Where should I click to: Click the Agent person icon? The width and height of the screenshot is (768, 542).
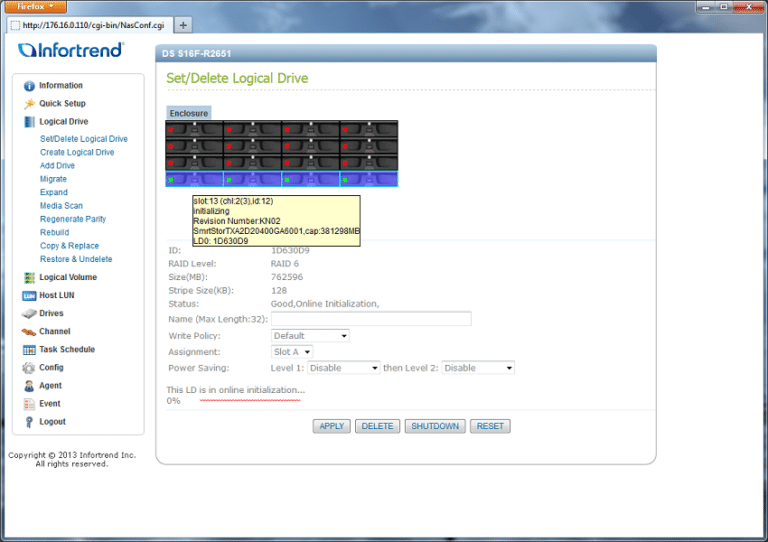pyautogui.click(x=29, y=386)
